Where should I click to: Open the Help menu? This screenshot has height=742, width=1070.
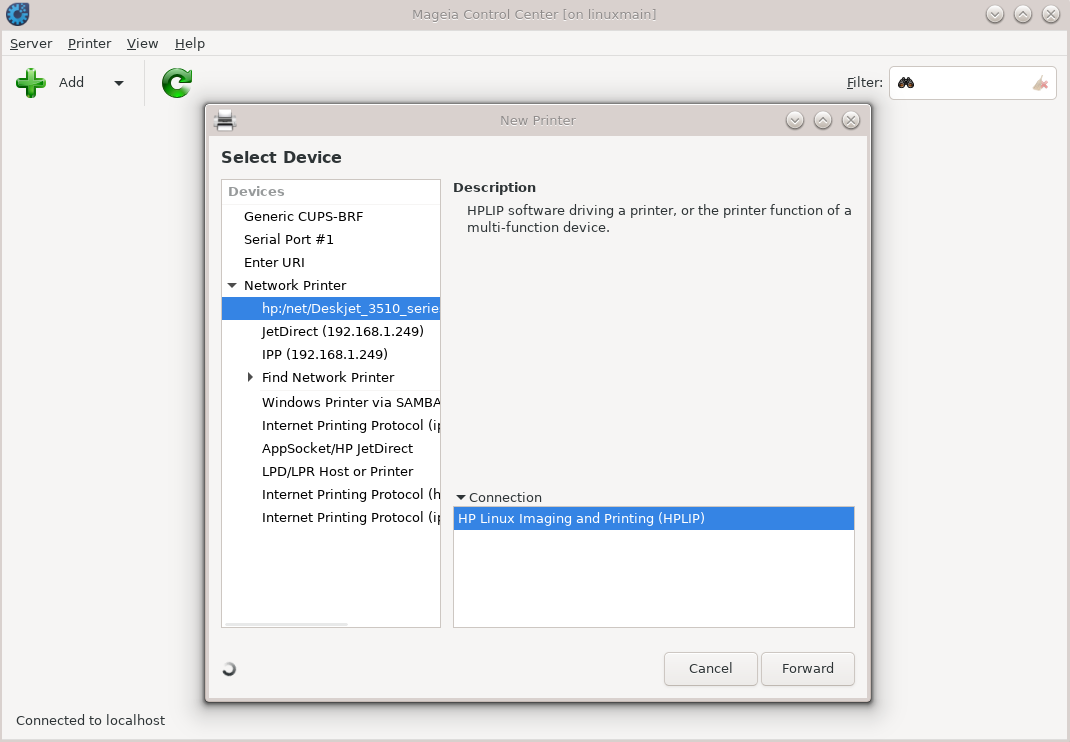190,43
